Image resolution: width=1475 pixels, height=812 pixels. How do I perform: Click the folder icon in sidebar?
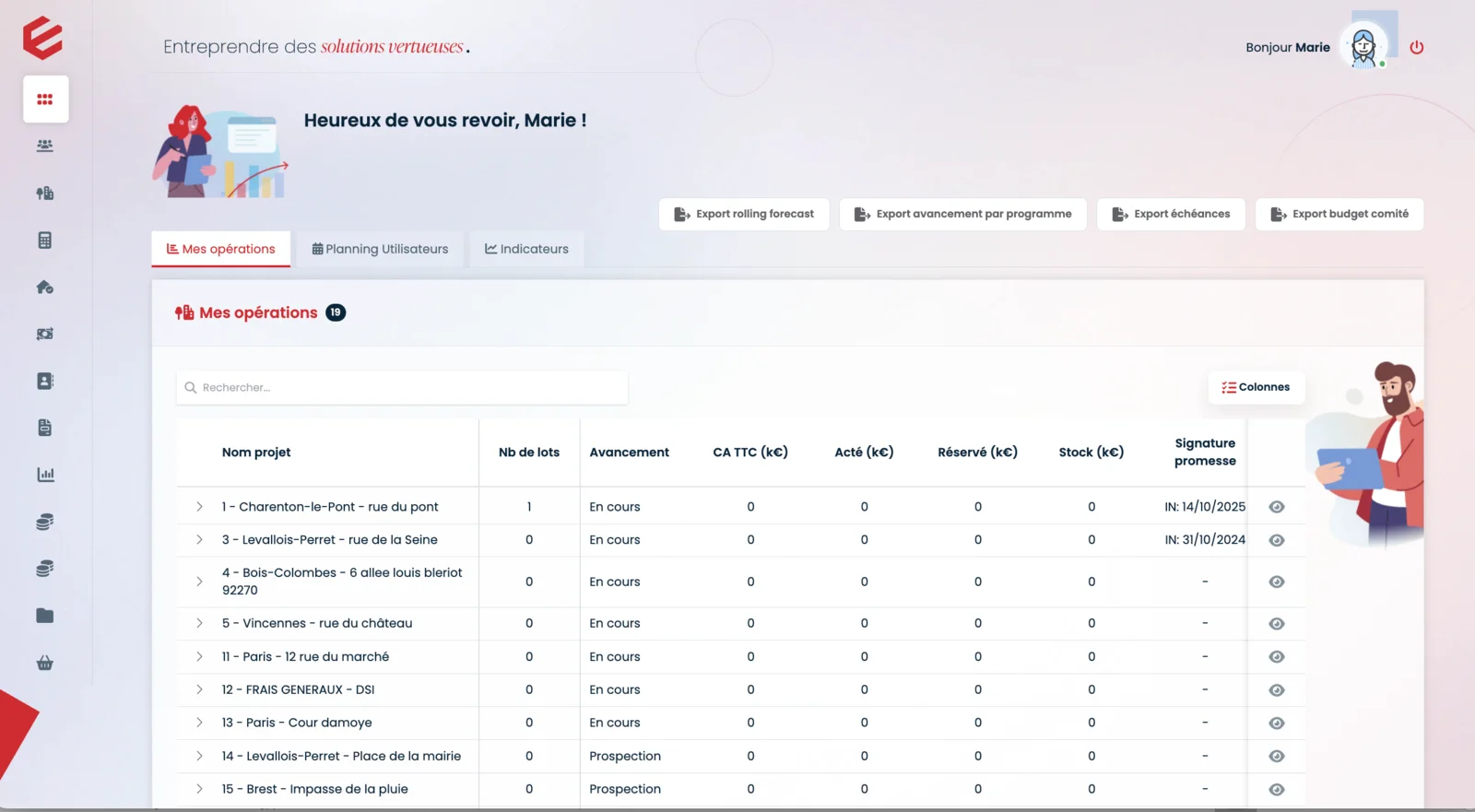point(44,616)
